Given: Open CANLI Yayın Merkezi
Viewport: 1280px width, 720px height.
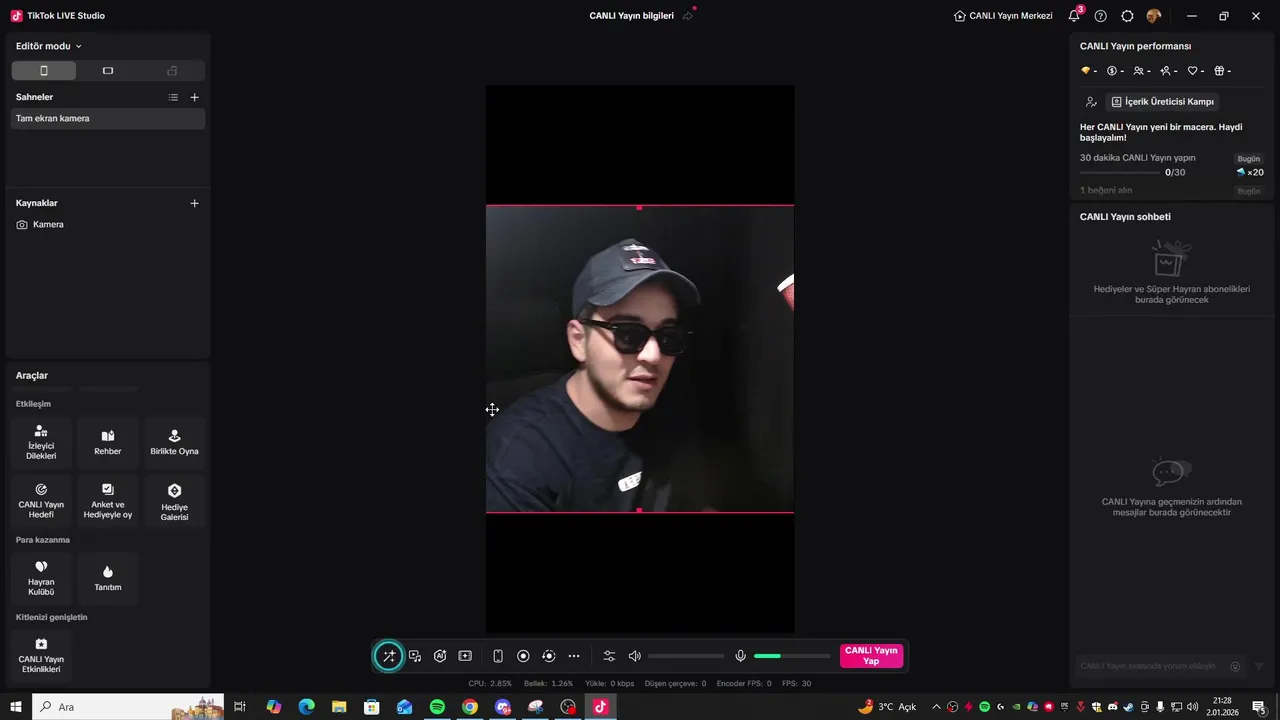Looking at the screenshot, I should tap(1003, 16).
